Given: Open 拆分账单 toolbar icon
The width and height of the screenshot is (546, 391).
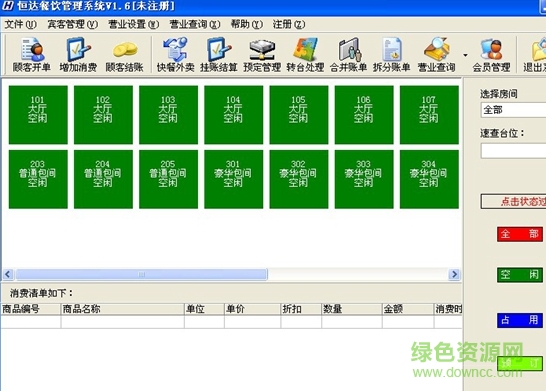Looking at the screenshot, I should (x=392, y=55).
